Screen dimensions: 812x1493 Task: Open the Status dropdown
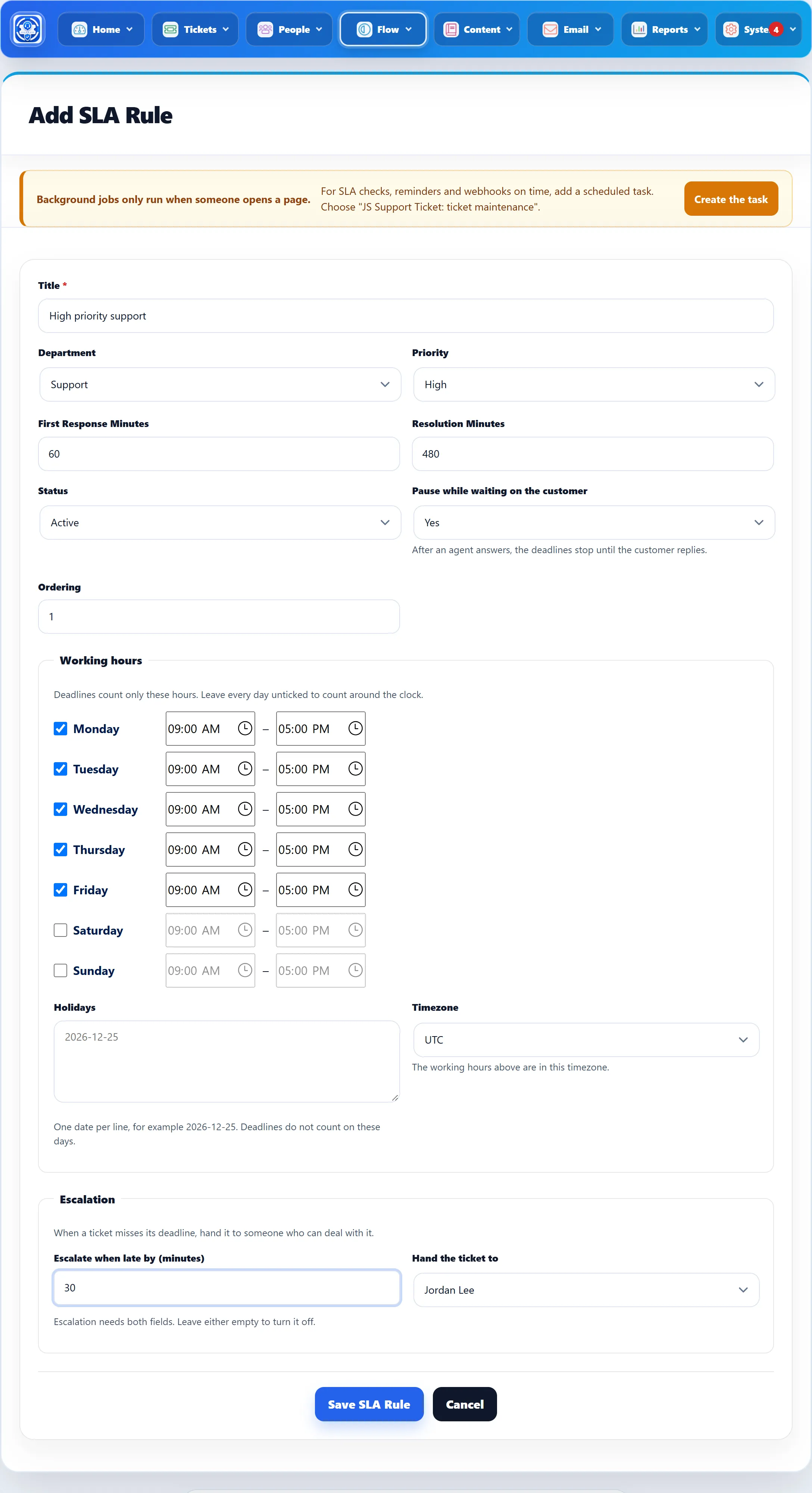click(220, 522)
